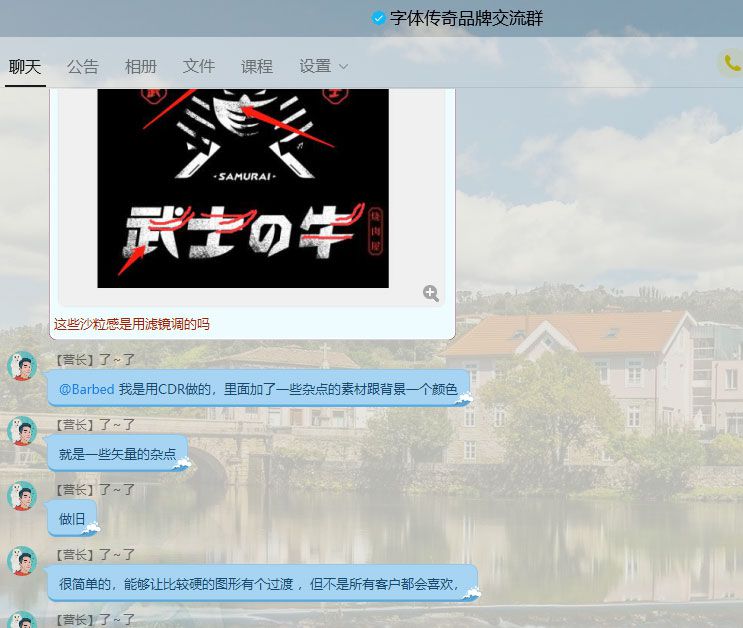Click sender name above the CDR message
This screenshot has width=743, height=628.
tap(93, 360)
